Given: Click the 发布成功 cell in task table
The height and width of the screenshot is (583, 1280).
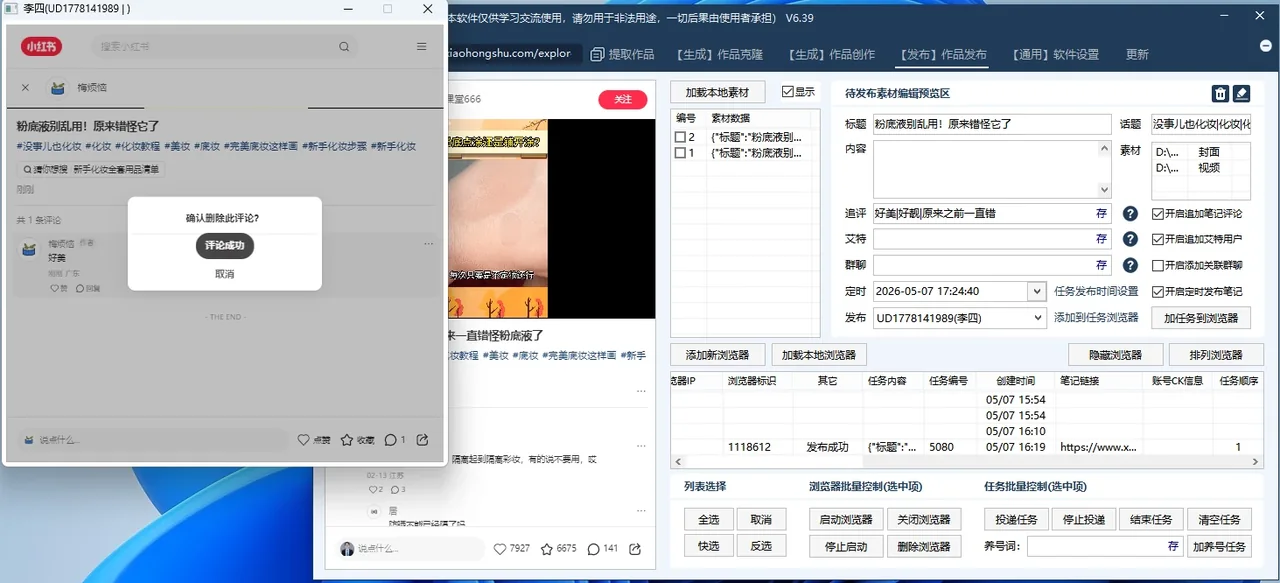Looking at the screenshot, I should [827, 447].
